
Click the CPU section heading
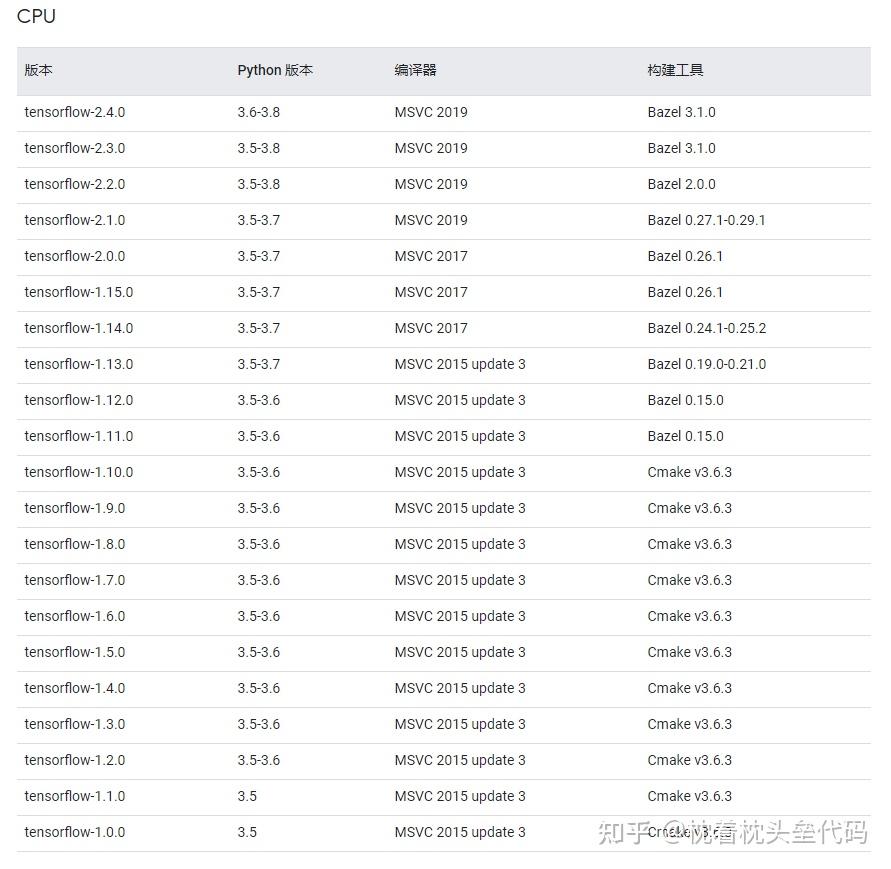36,16
